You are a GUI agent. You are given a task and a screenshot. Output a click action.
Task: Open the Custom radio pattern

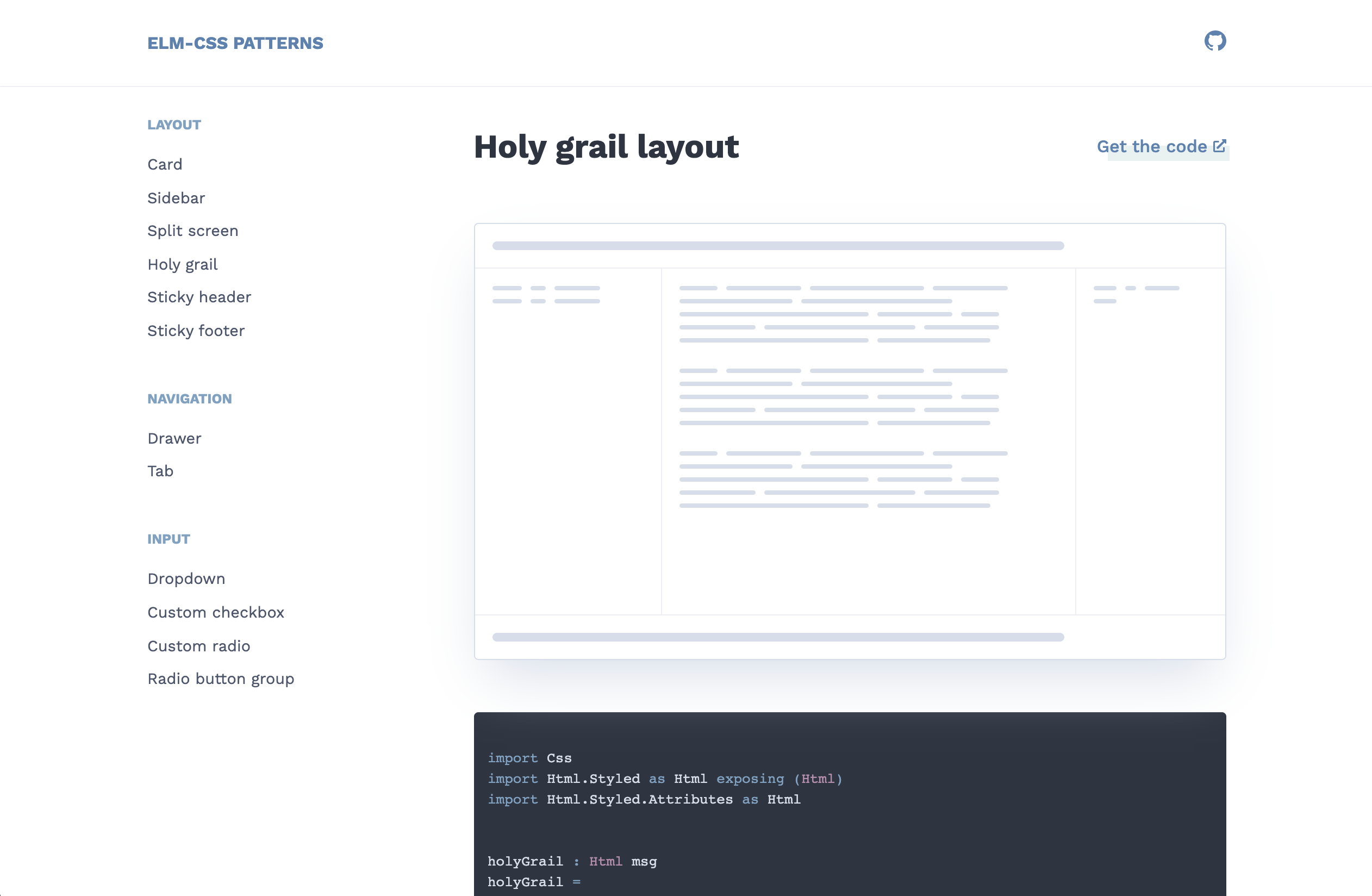[198, 646]
